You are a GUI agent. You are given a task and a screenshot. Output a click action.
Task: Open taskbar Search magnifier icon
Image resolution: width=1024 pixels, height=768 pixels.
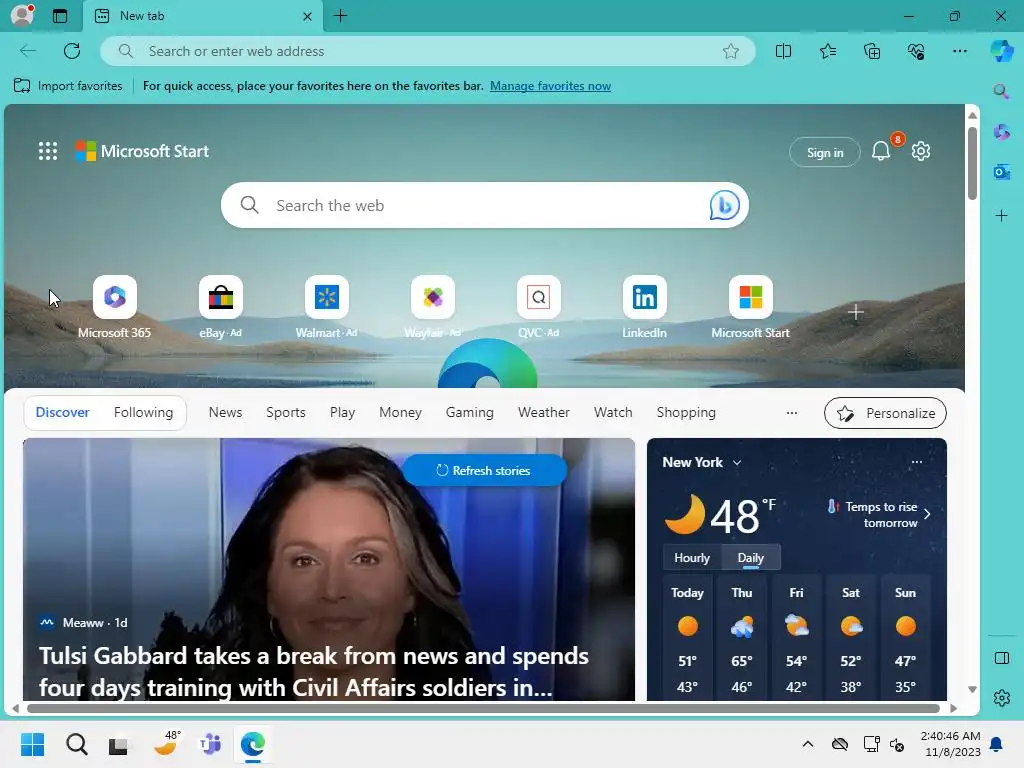(x=76, y=744)
